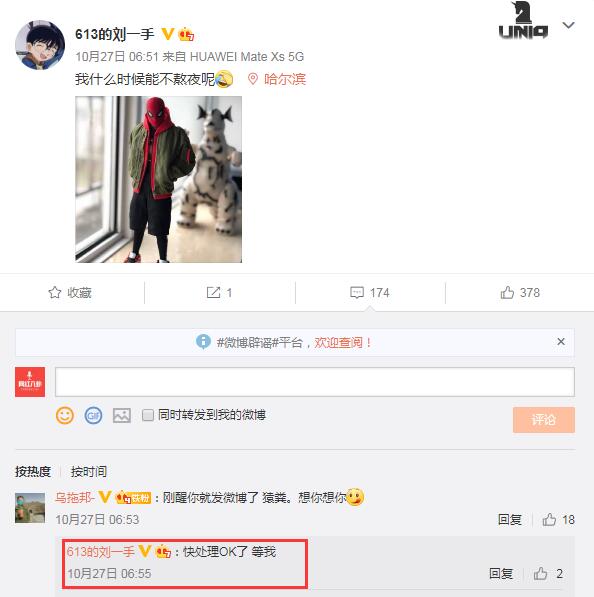Viewport: 594px width, 597px height.
Task: Open the GIF picker icon
Action: (93, 415)
